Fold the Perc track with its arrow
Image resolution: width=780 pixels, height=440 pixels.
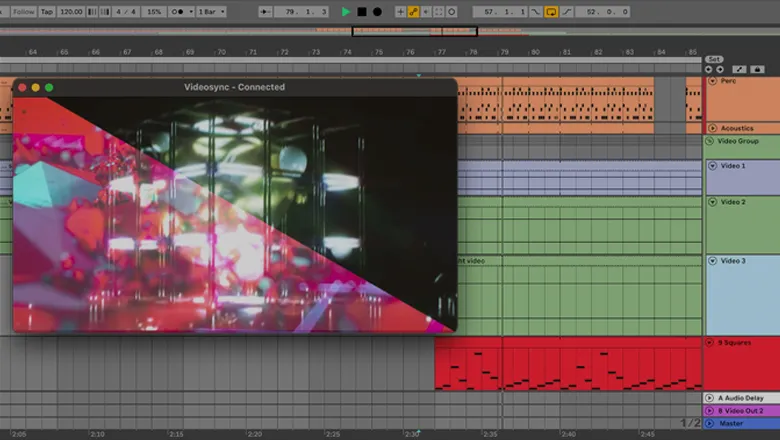tap(712, 81)
